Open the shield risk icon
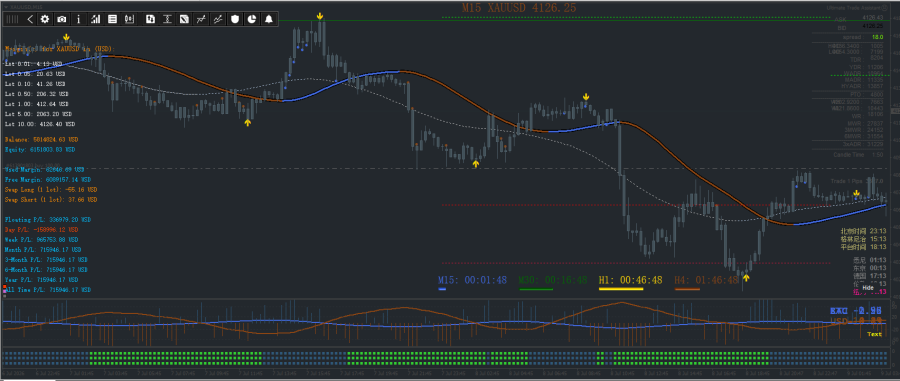This screenshot has height=381, width=900. coord(235,19)
